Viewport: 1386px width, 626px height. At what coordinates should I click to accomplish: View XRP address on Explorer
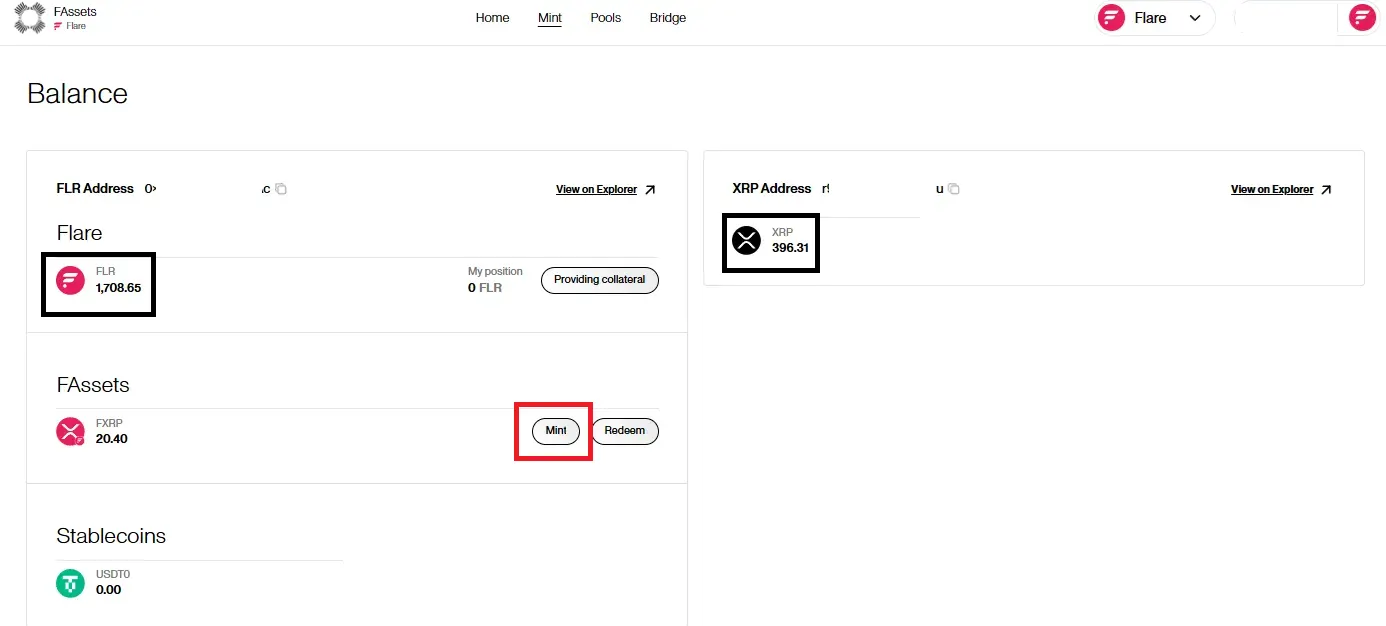click(1271, 190)
